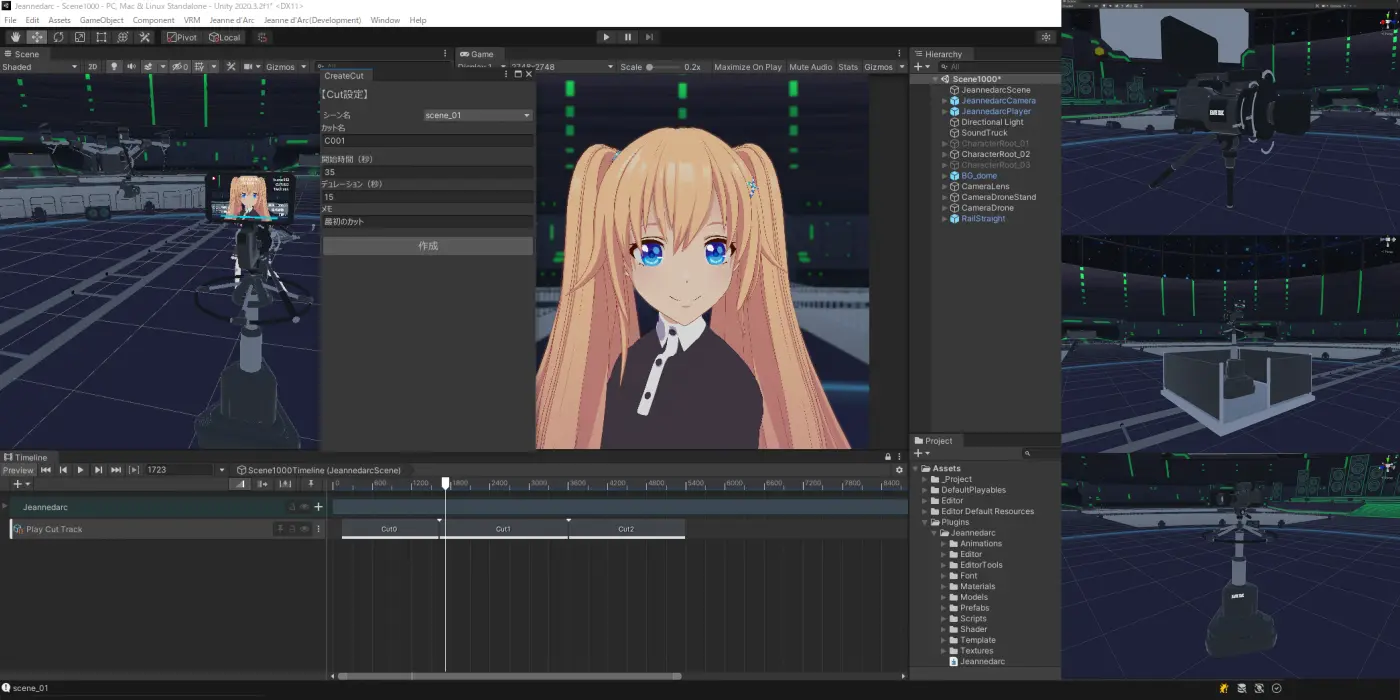Image resolution: width=1400 pixels, height=700 pixels.
Task: Click Maximize On Play in Game view
Action: tap(747, 66)
